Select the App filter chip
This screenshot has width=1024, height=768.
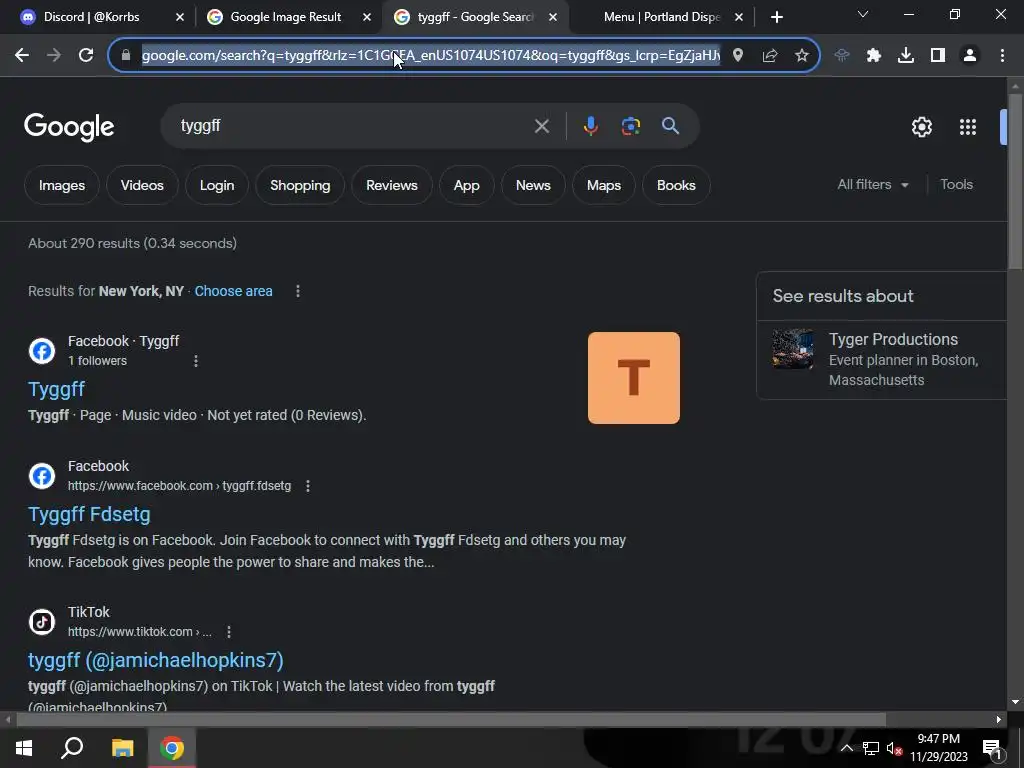(467, 185)
